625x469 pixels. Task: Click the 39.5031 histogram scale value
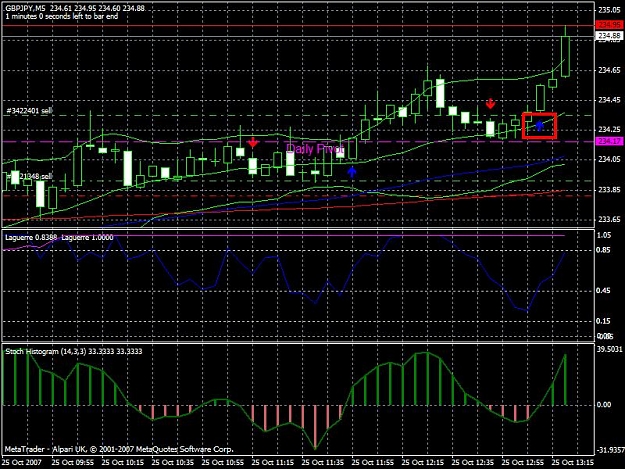pyautogui.click(x=609, y=349)
